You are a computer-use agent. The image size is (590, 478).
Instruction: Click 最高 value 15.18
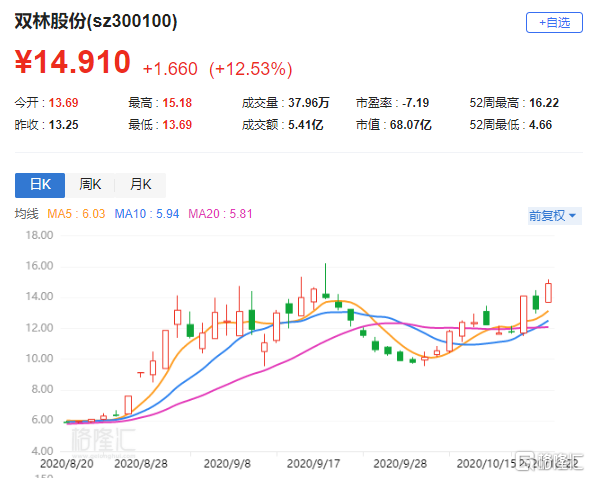177,103
